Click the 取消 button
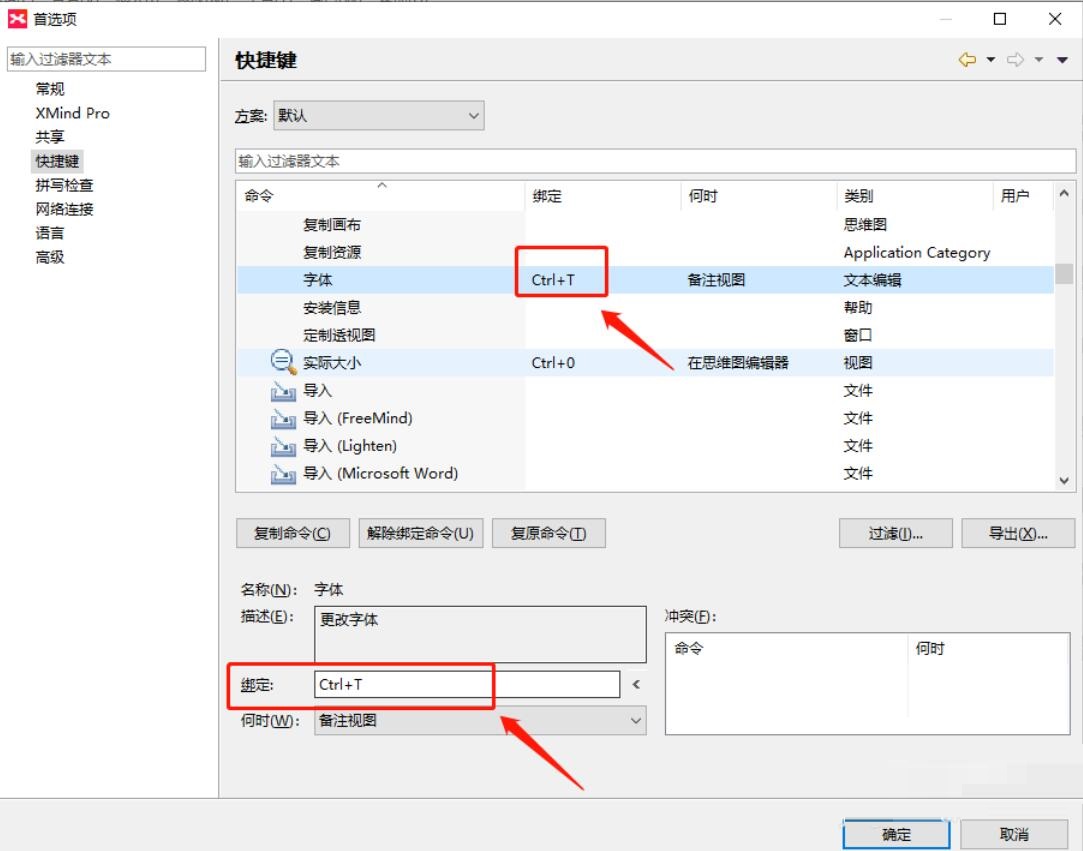This screenshot has height=851, width=1083. click(1014, 834)
